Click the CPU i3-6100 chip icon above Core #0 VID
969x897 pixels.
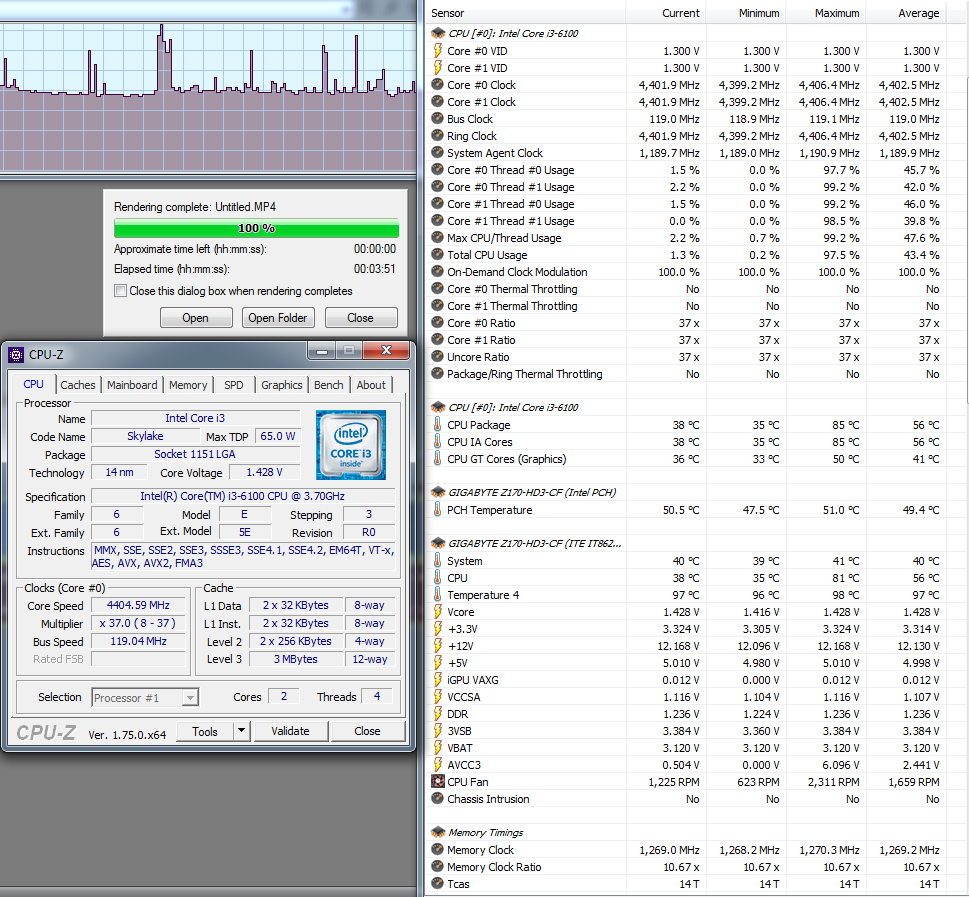(438, 33)
